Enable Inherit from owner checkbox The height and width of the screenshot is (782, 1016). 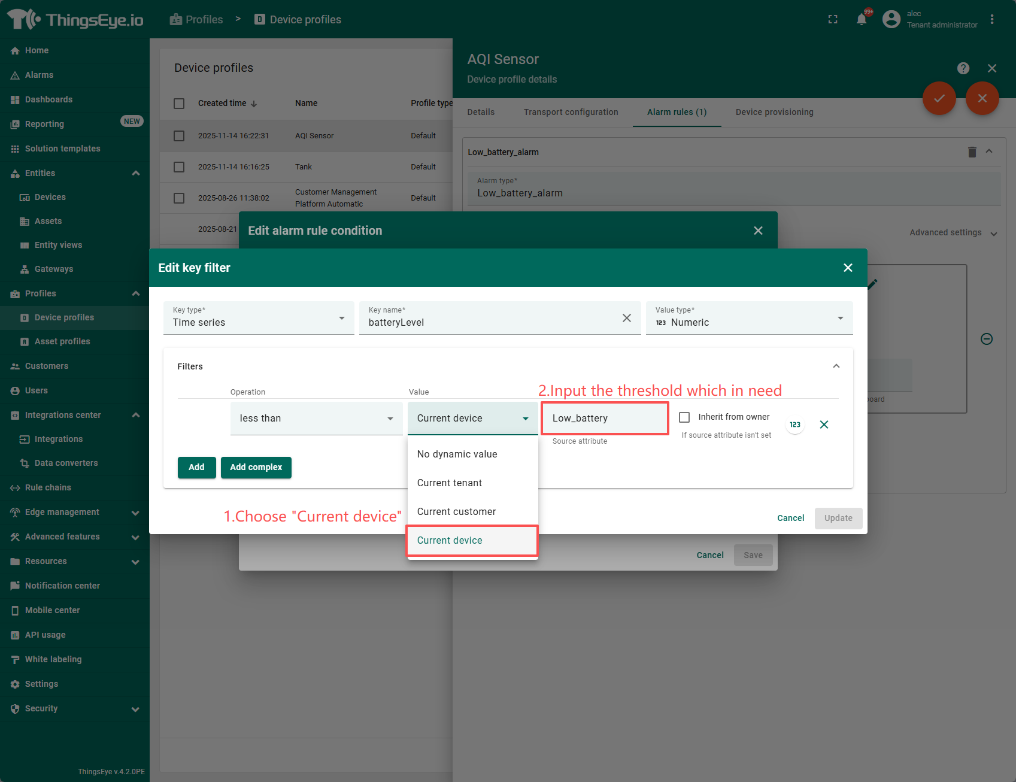(x=685, y=417)
